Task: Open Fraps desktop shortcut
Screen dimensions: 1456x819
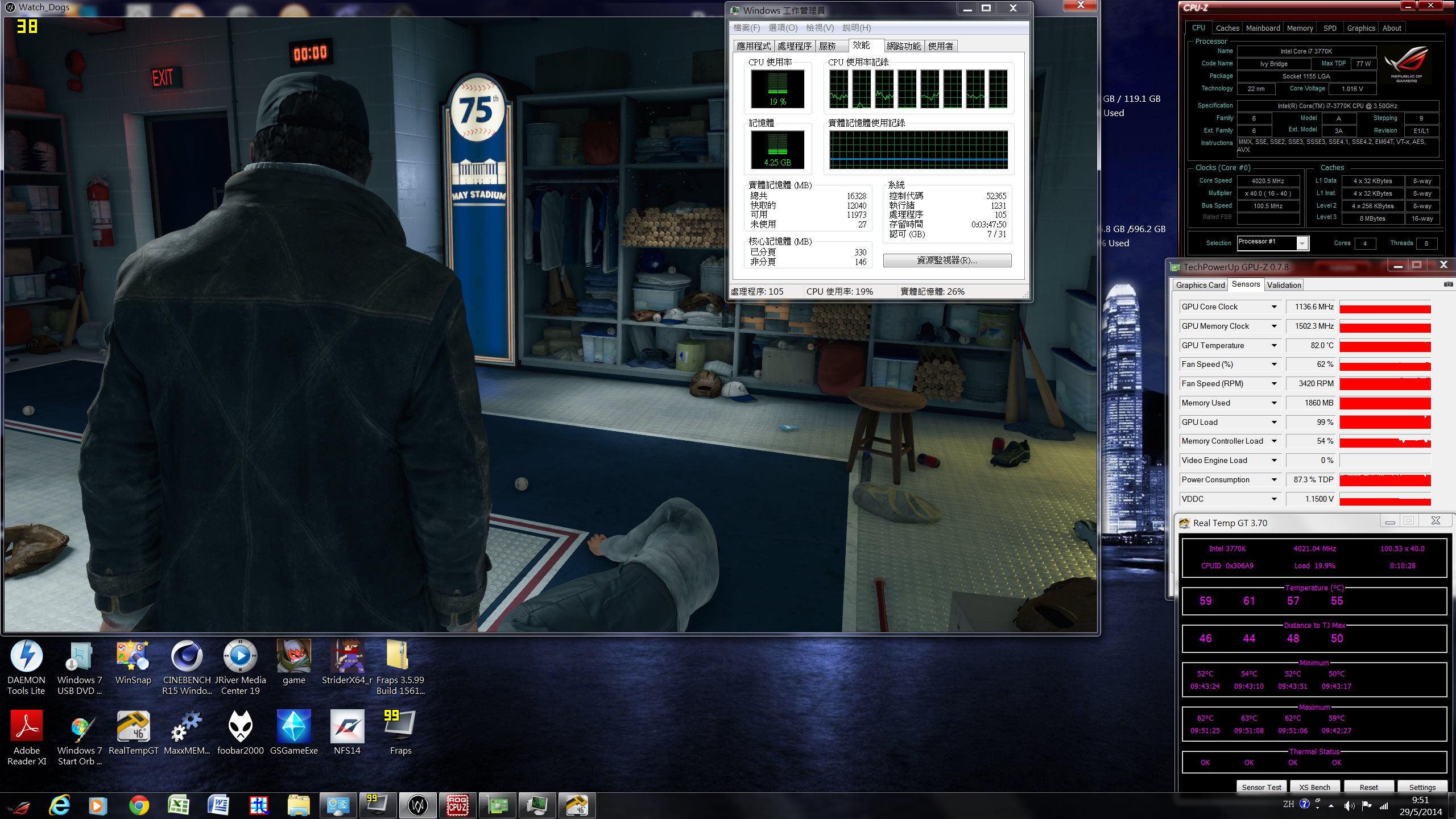Action: point(400,733)
